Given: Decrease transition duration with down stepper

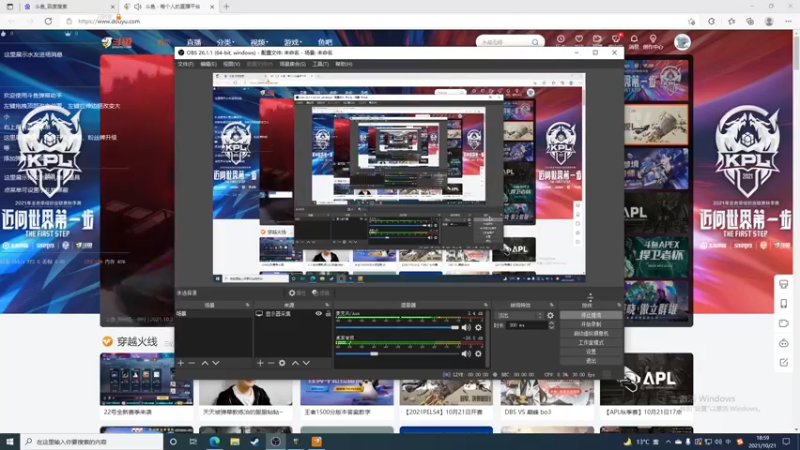Looking at the screenshot, I should pos(551,327).
